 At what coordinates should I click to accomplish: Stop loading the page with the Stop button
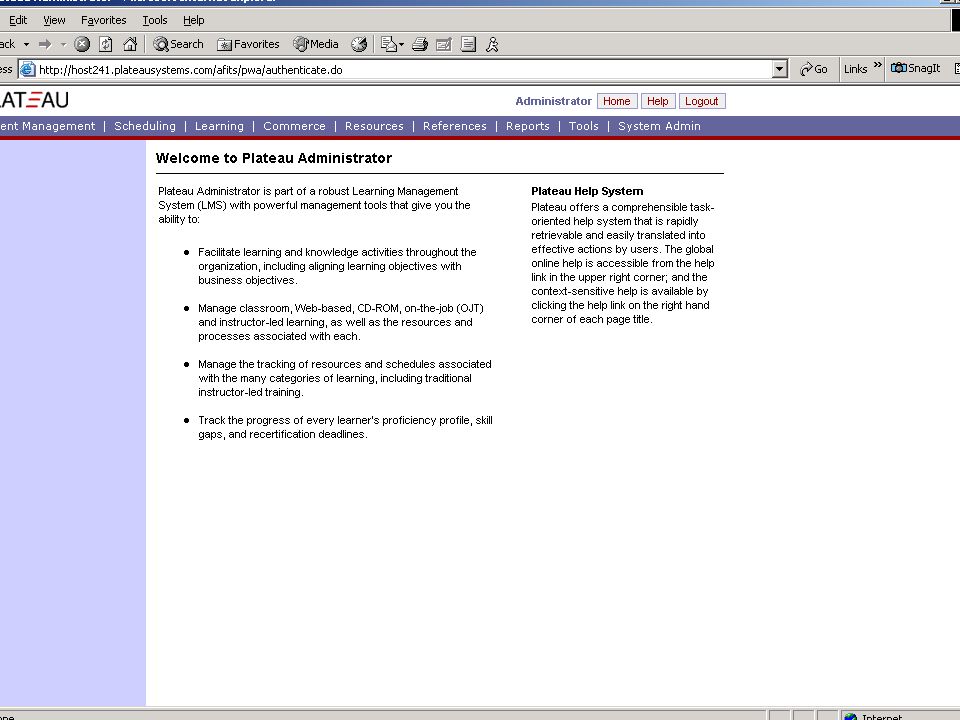[82, 44]
